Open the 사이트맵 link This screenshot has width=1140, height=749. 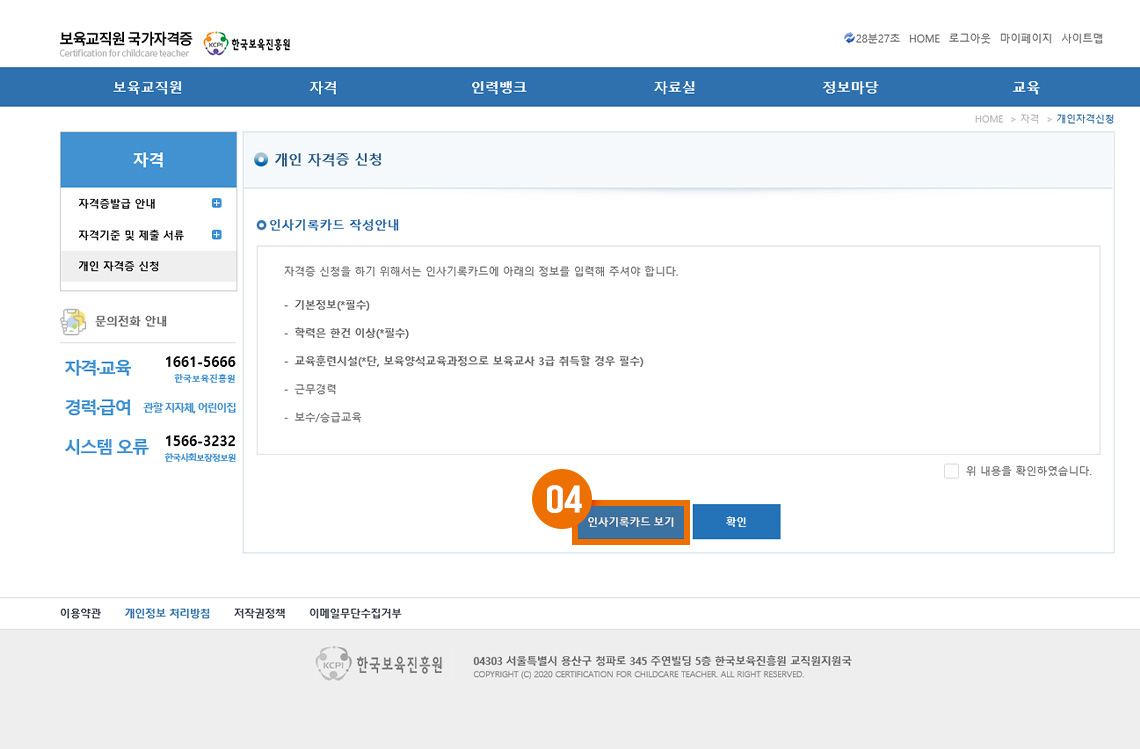coord(1082,38)
